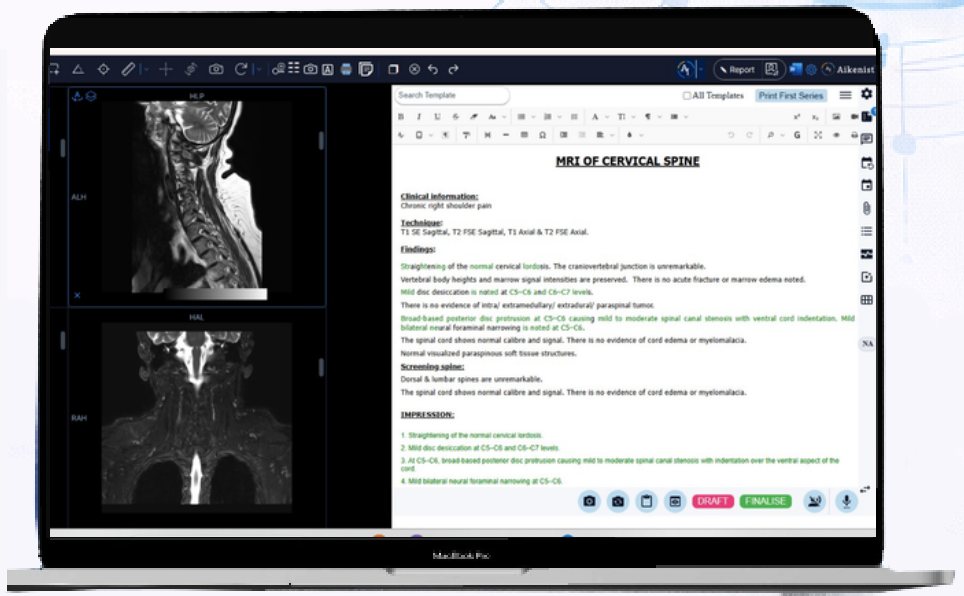
Task: Open the rotate tool dropdown arrow
Action: coord(258,70)
